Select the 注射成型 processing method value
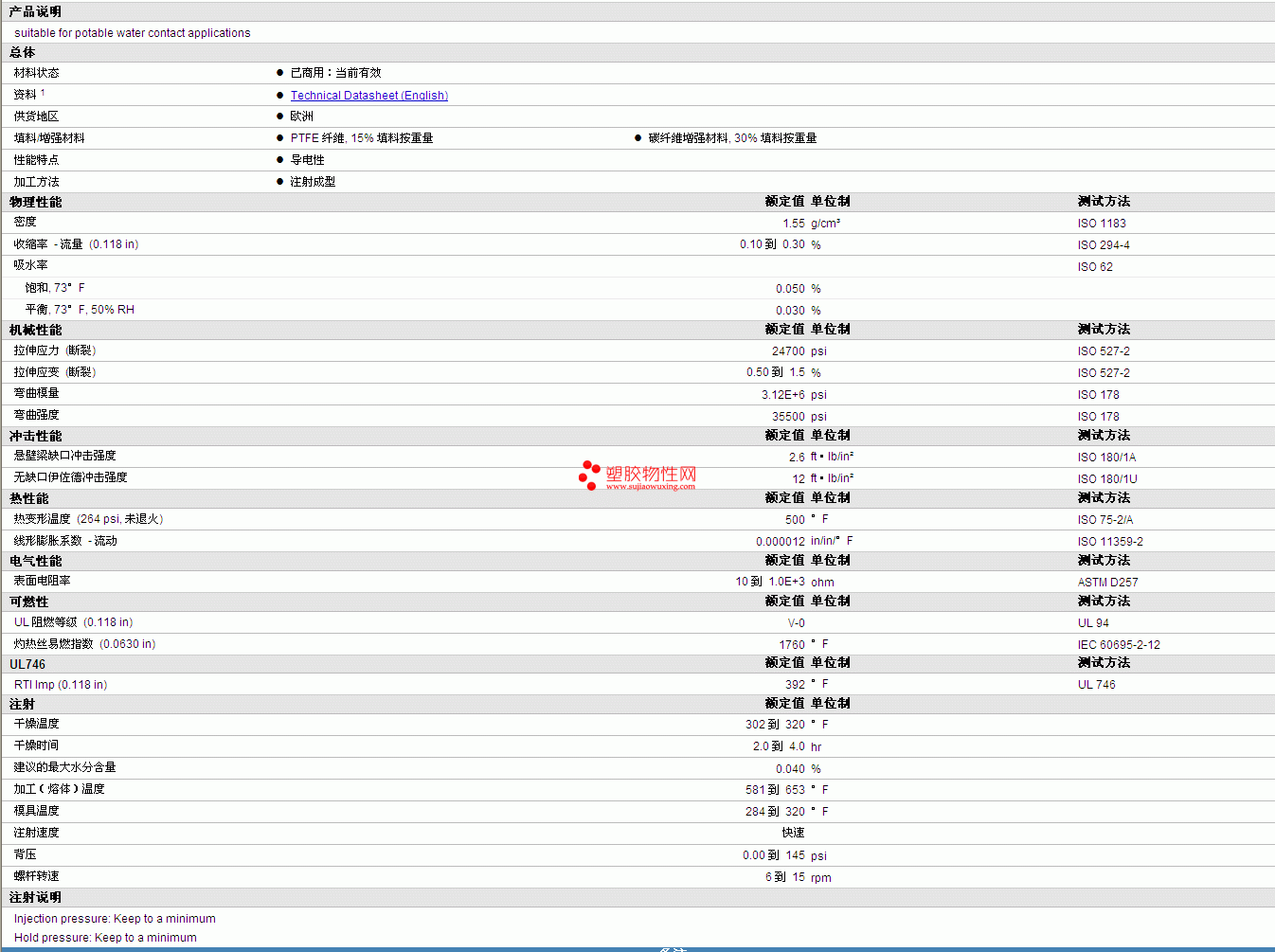1275x952 pixels. pos(314,182)
